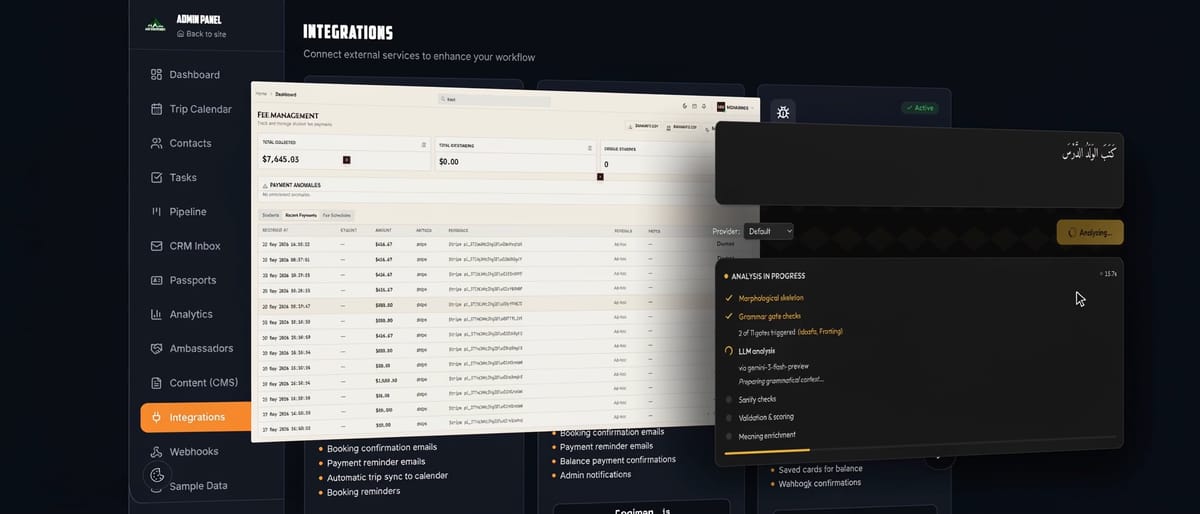
Task: Switch to Recent Payments tab in Fee Management
Action: pos(301,215)
